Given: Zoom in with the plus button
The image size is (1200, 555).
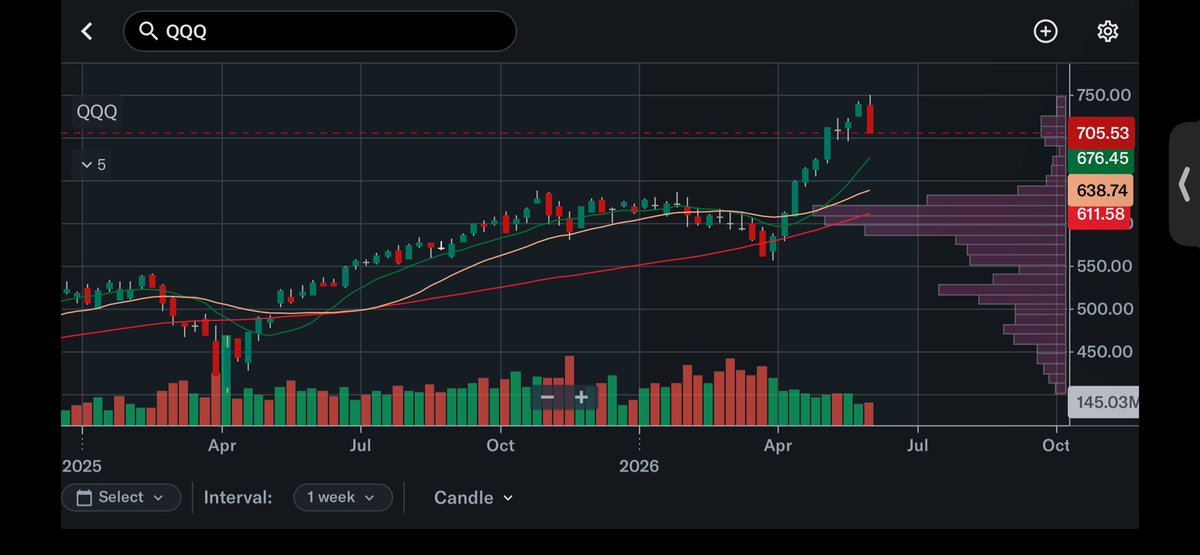Looking at the screenshot, I should coord(581,397).
